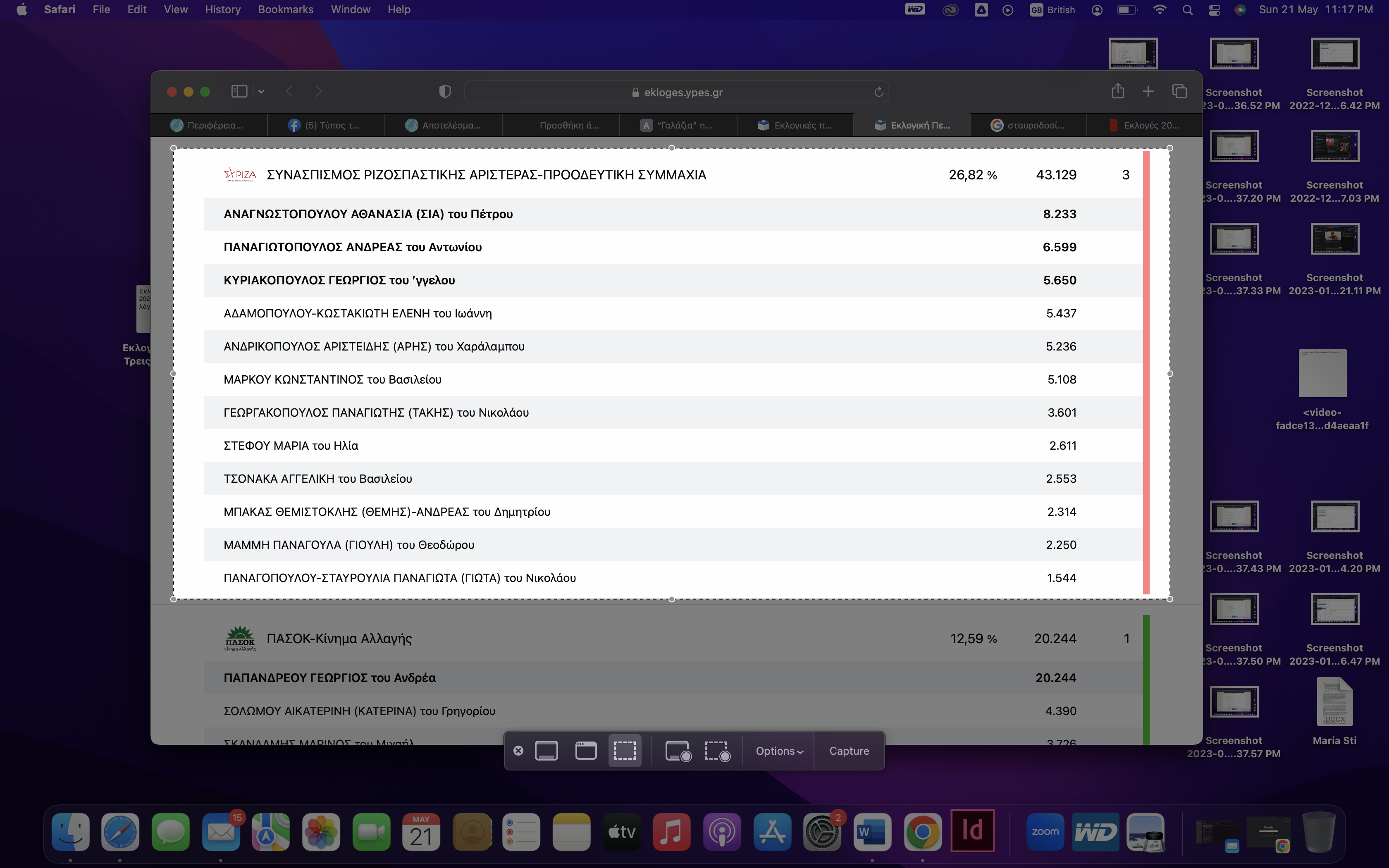This screenshot has width=1389, height=868.
Task: Open System Preferences from the Dock
Action: [822, 832]
